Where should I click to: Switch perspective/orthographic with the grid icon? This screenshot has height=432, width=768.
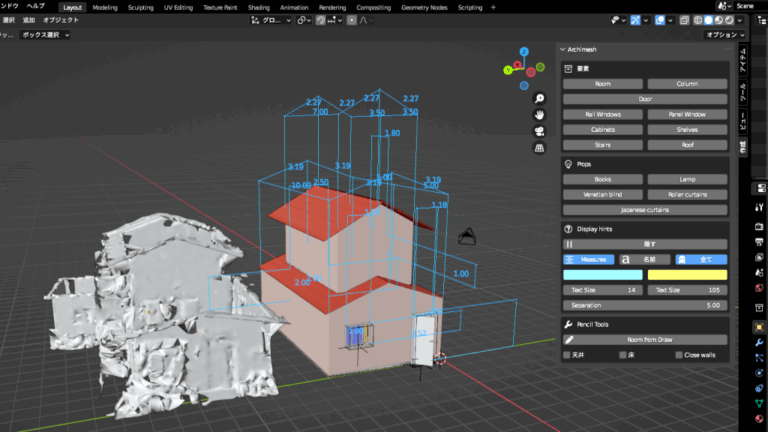539,147
